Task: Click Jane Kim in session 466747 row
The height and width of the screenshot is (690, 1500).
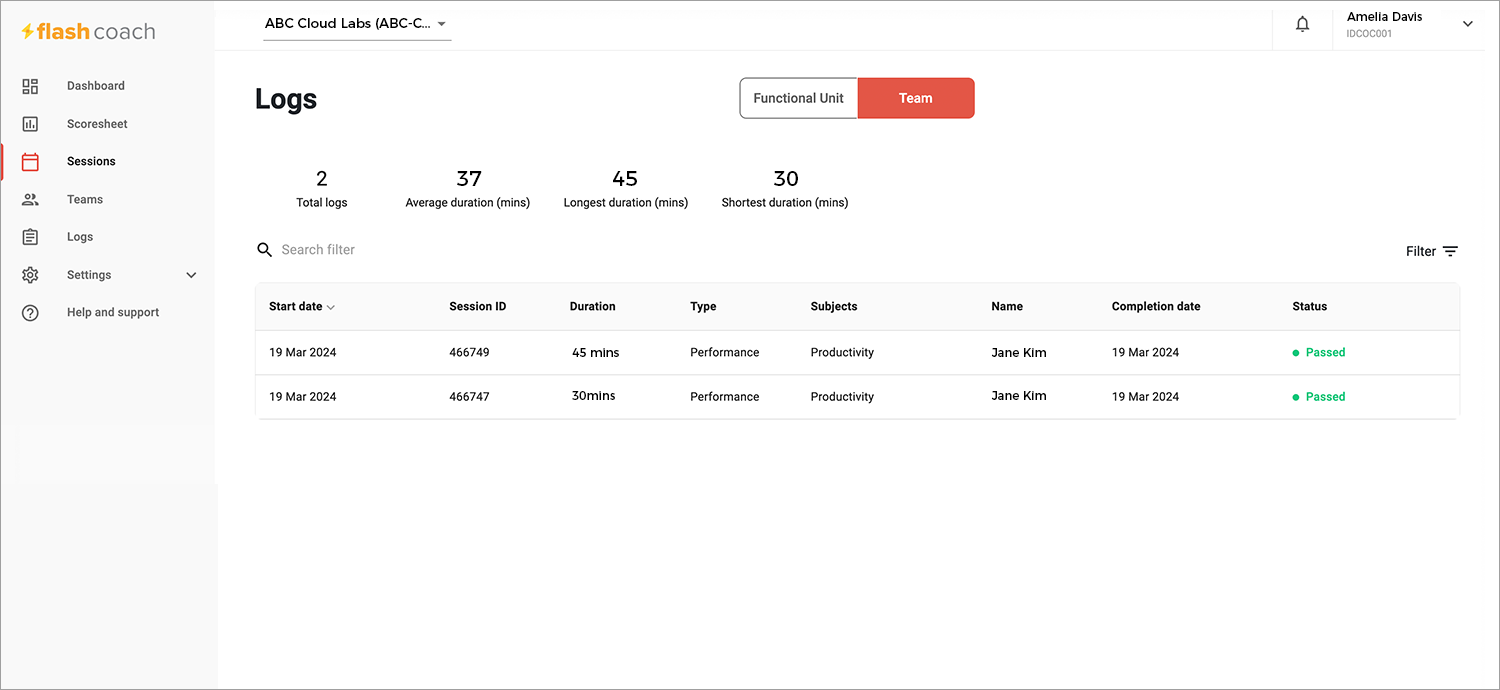Action: coord(1019,396)
